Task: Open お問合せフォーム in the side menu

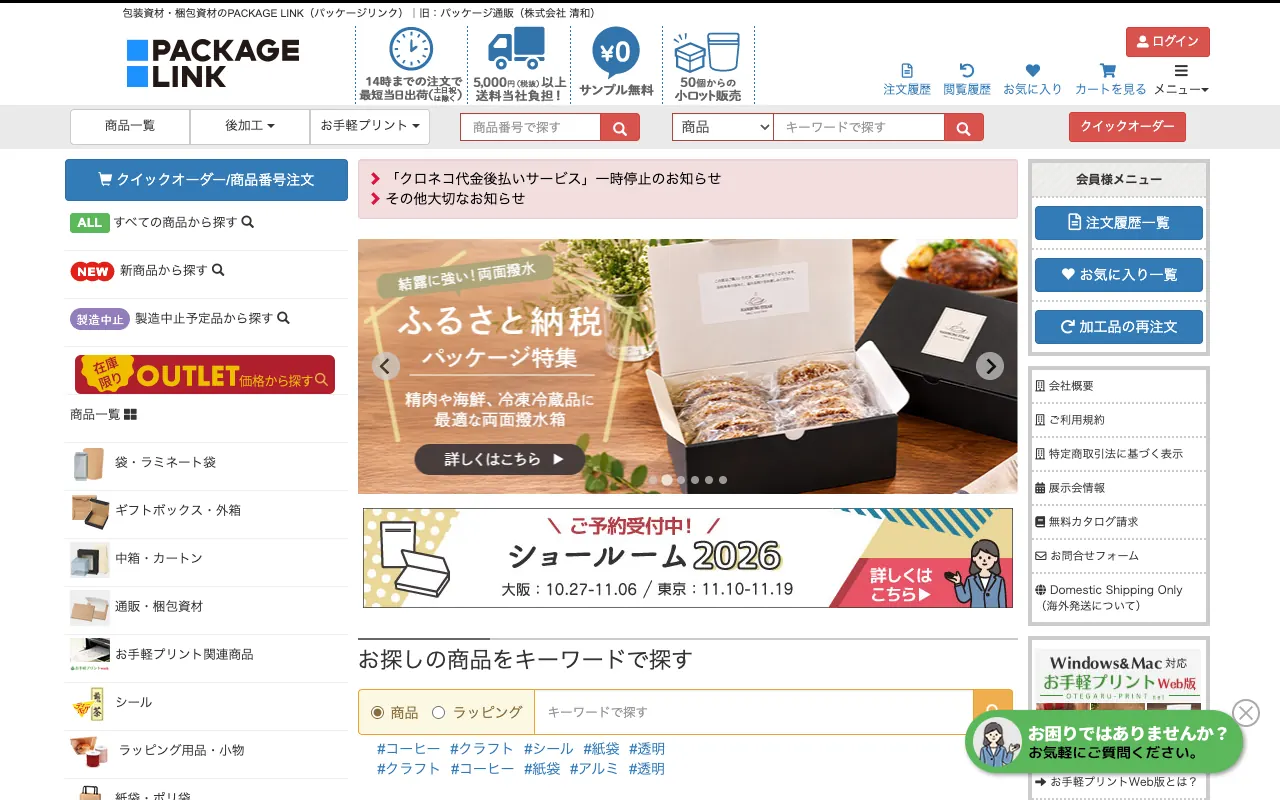Action: click(x=1087, y=556)
